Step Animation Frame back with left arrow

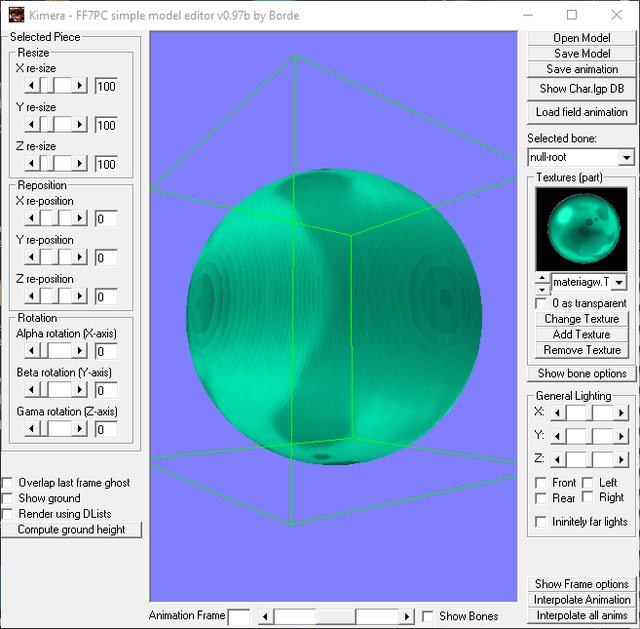click(266, 616)
